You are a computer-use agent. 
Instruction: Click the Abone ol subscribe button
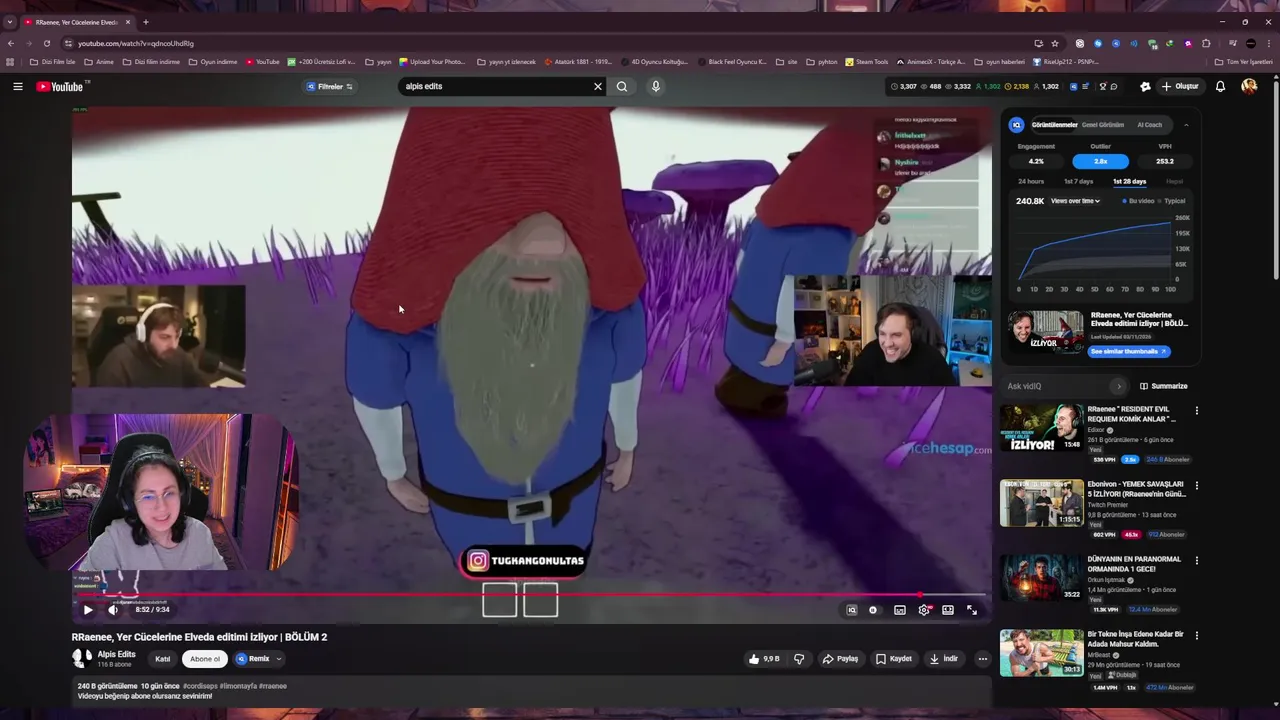[x=205, y=659]
